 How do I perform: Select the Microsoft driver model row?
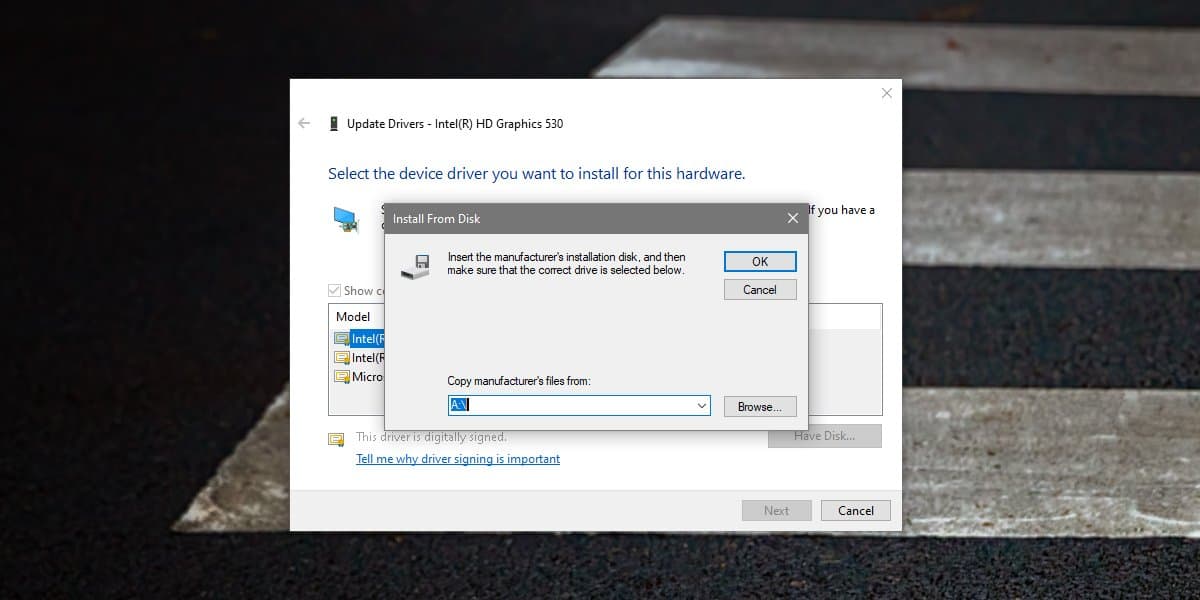pos(358,377)
